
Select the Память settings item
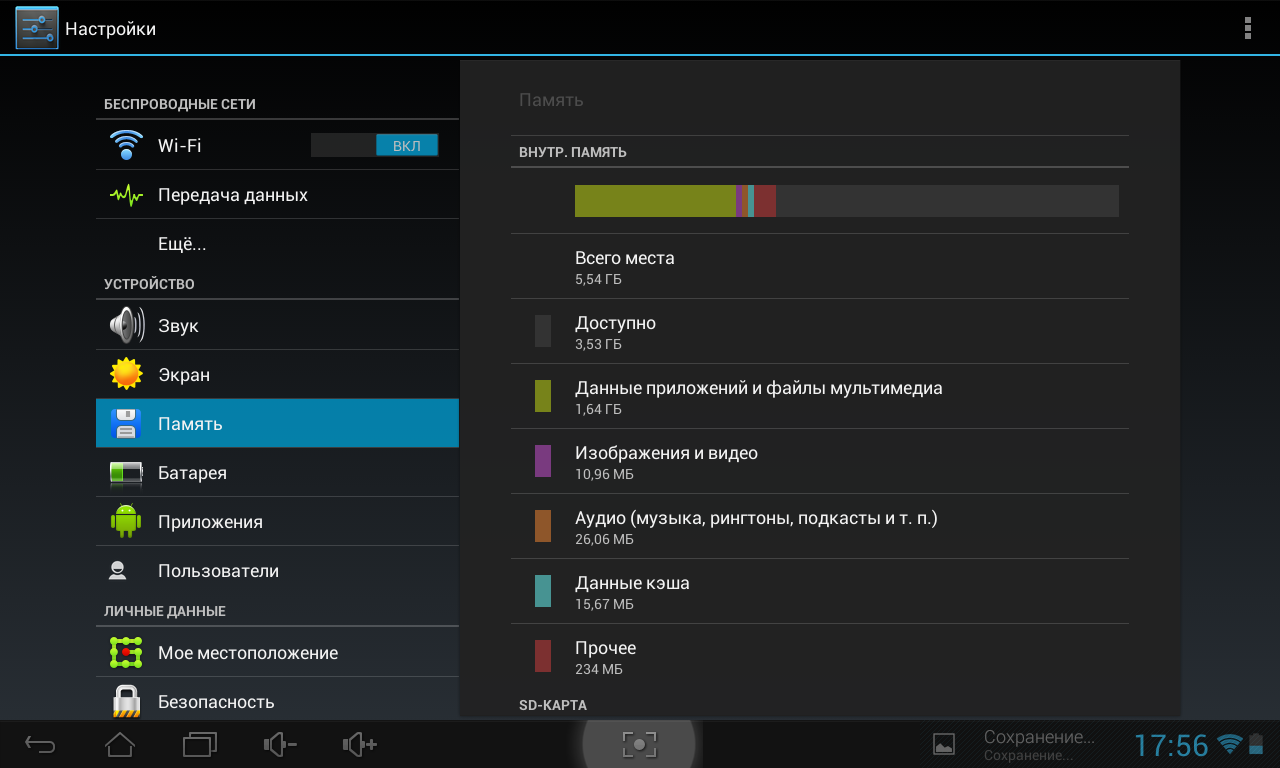pyautogui.click(x=277, y=423)
